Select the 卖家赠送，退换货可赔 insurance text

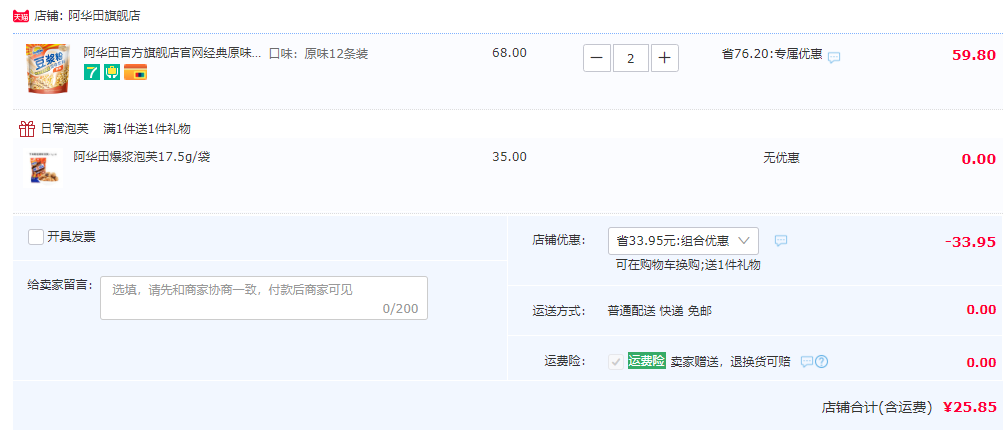(731, 362)
